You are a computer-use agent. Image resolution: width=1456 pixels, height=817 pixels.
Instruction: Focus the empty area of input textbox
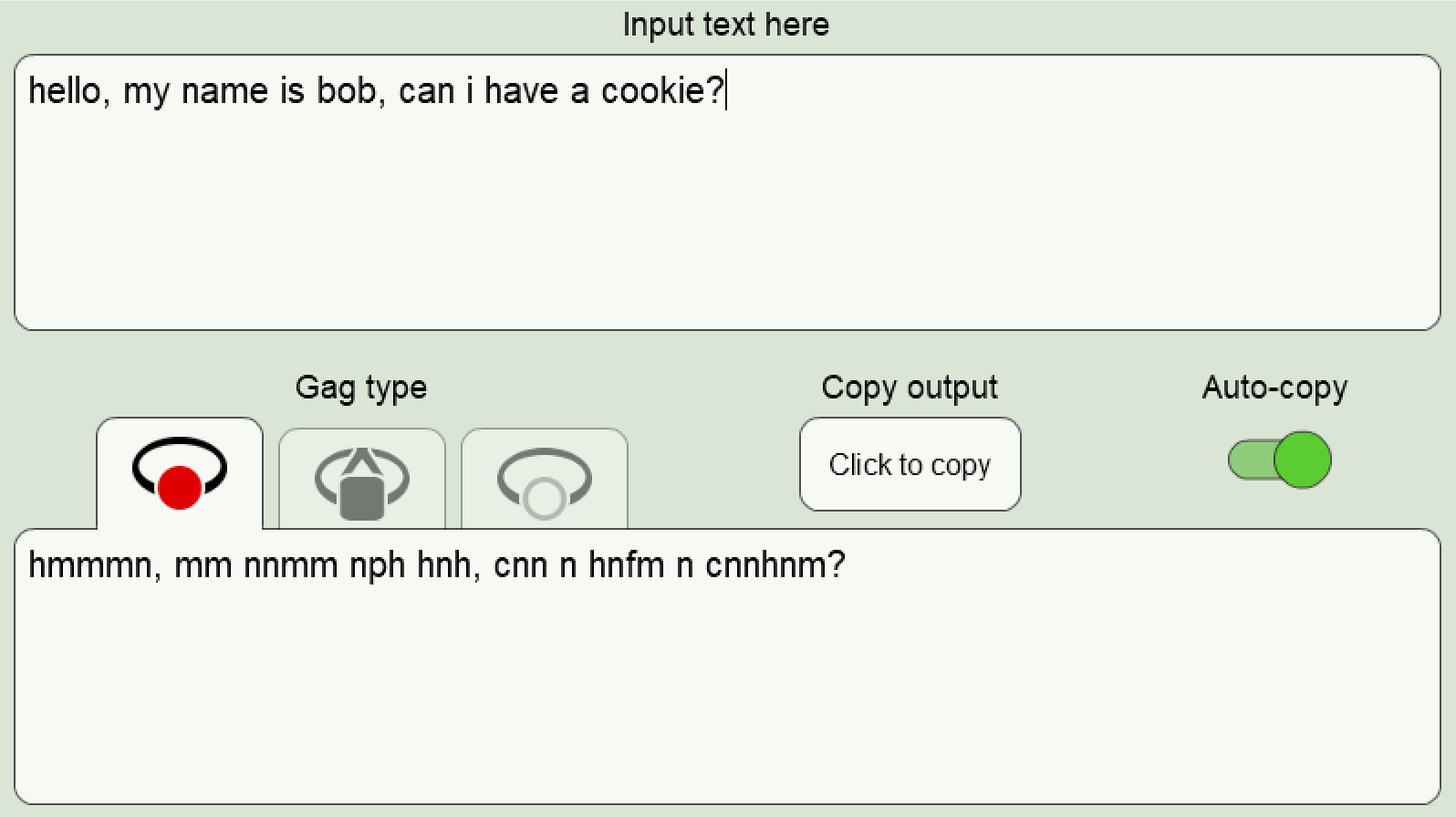(727, 219)
